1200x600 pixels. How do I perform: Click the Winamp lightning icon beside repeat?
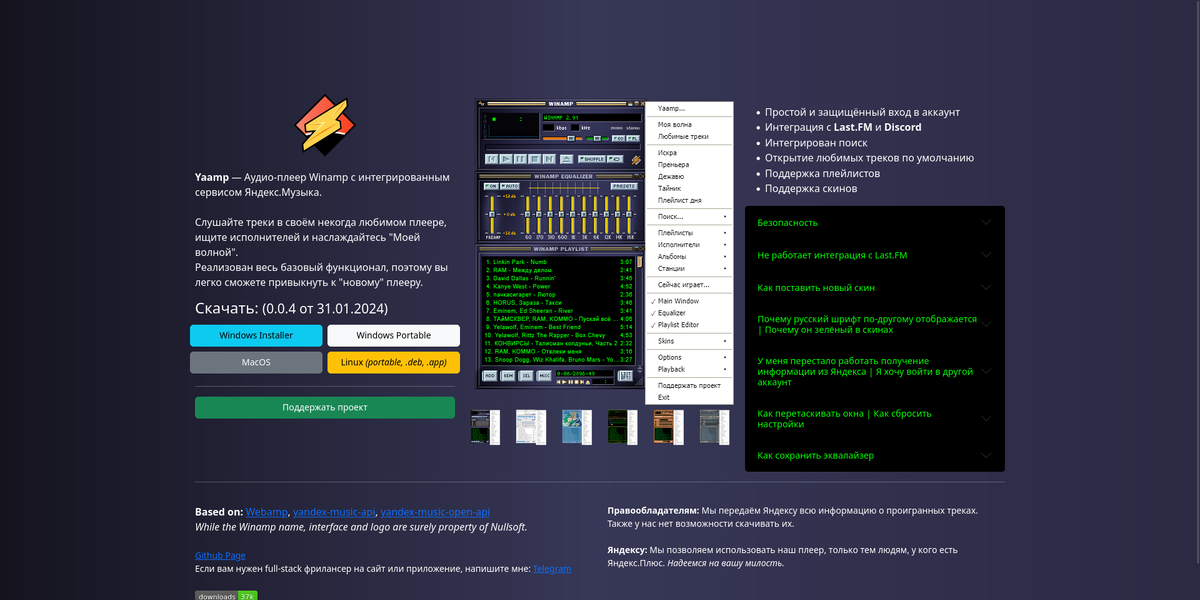tap(635, 160)
